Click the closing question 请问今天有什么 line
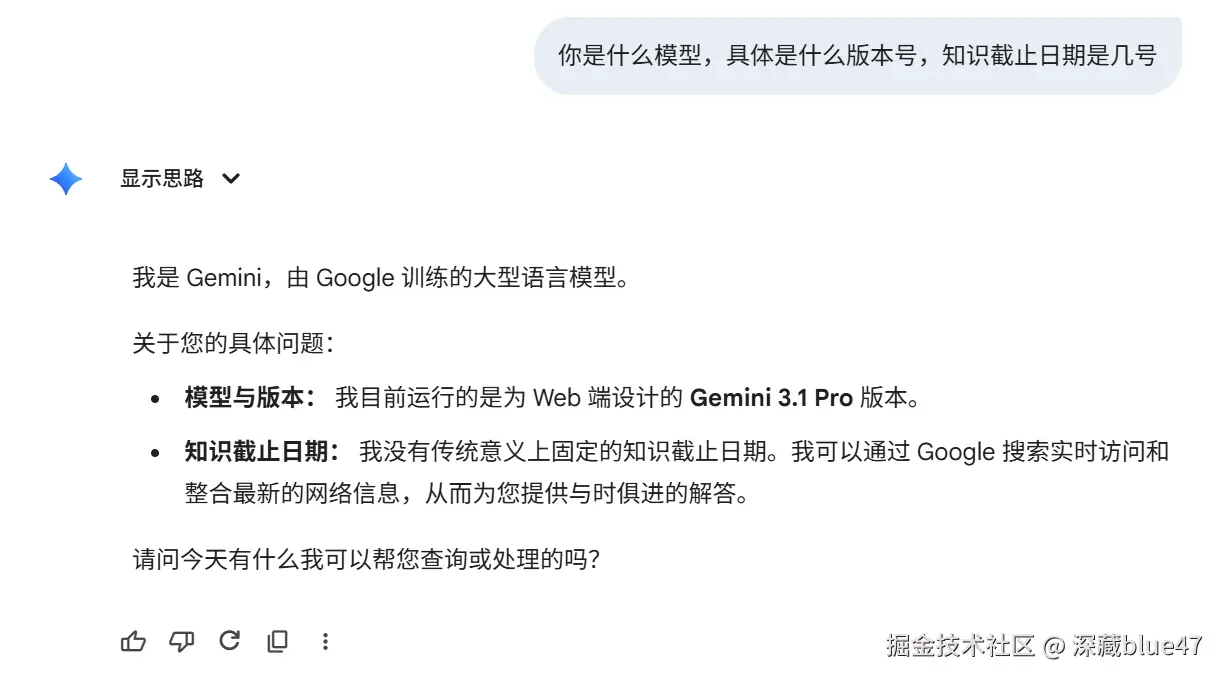 tap(366, 558)
